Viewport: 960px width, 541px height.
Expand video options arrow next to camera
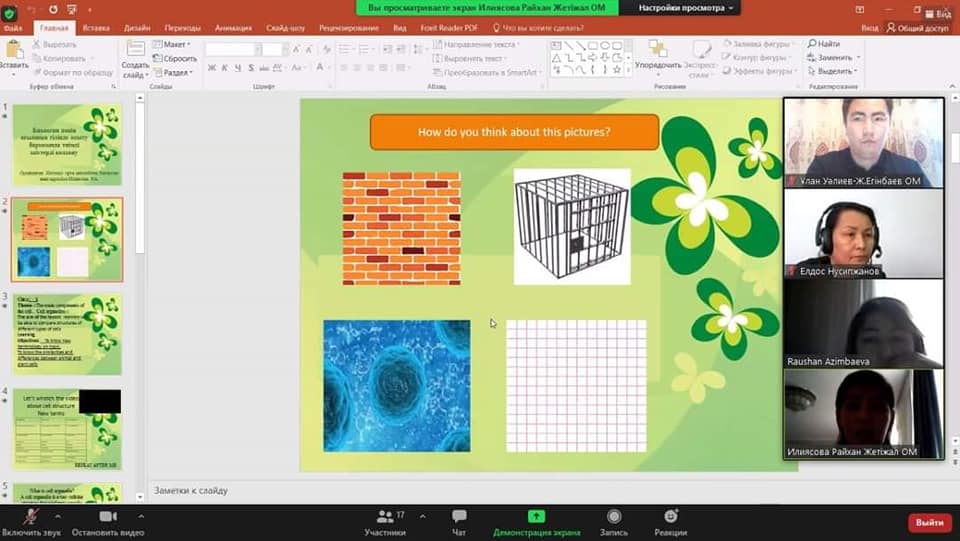(x=140, y=516)
